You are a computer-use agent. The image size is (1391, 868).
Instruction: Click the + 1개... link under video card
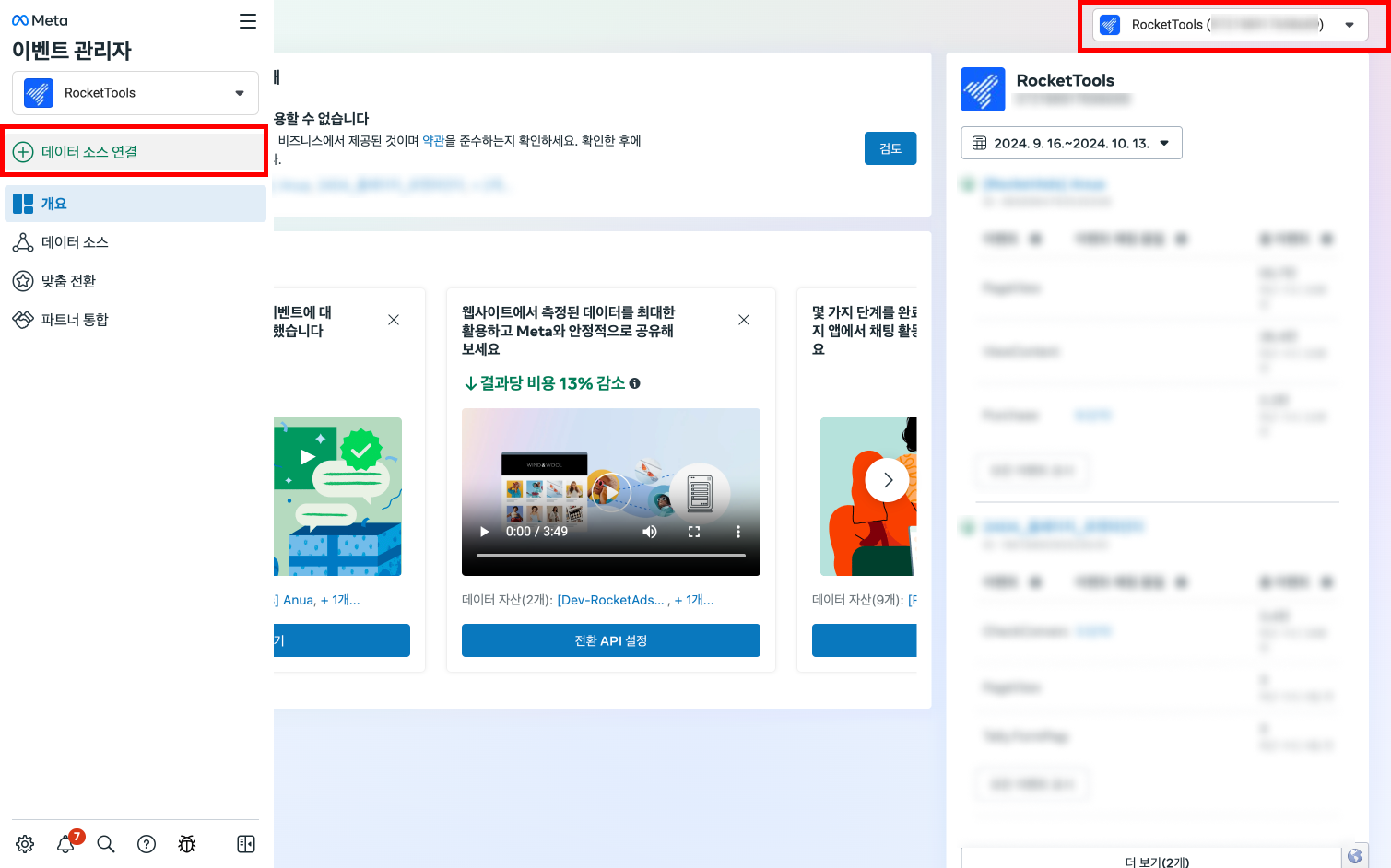click(694, 600)
